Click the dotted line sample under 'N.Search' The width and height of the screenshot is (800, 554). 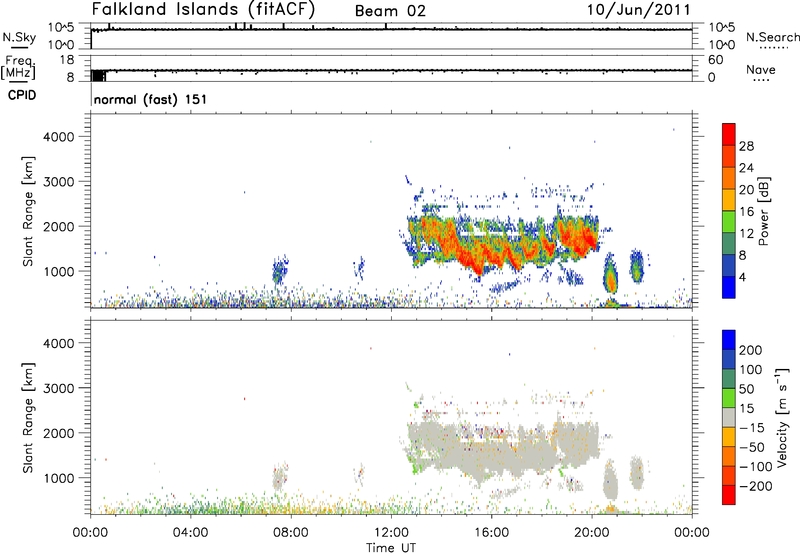pos(774,48)
